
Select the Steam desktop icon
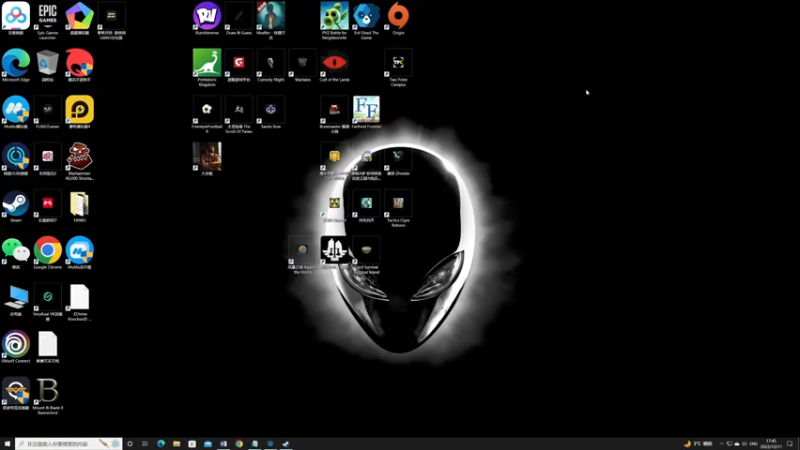(x=16, y=207)
